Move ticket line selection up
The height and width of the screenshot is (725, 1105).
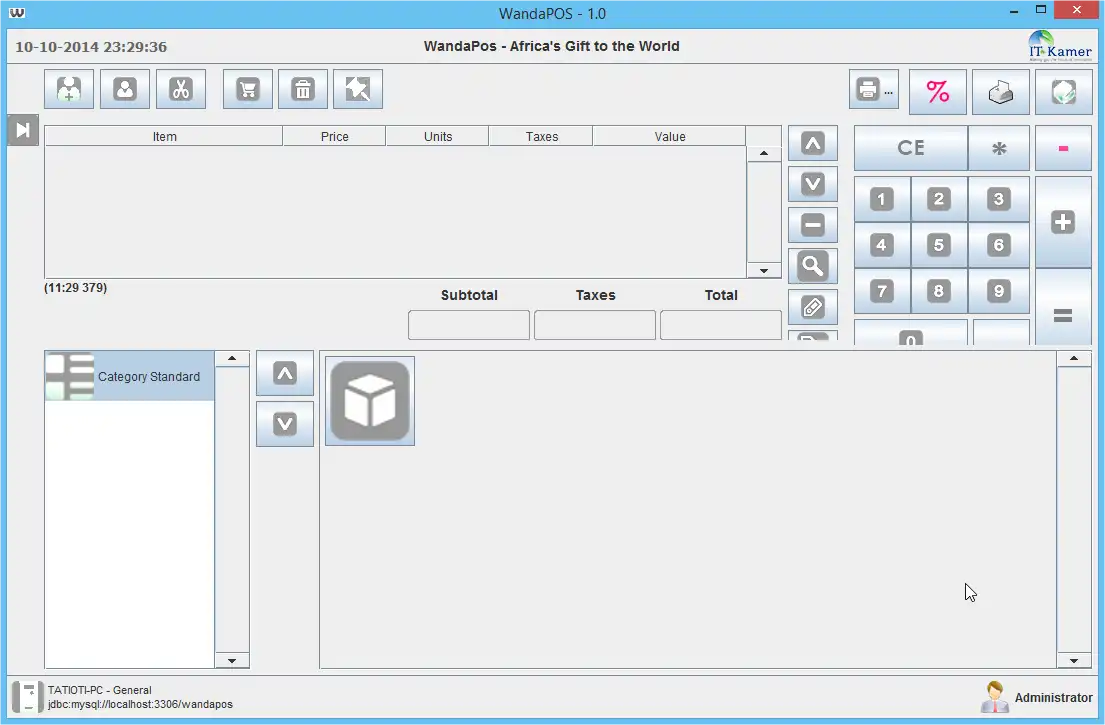(813, 144)
